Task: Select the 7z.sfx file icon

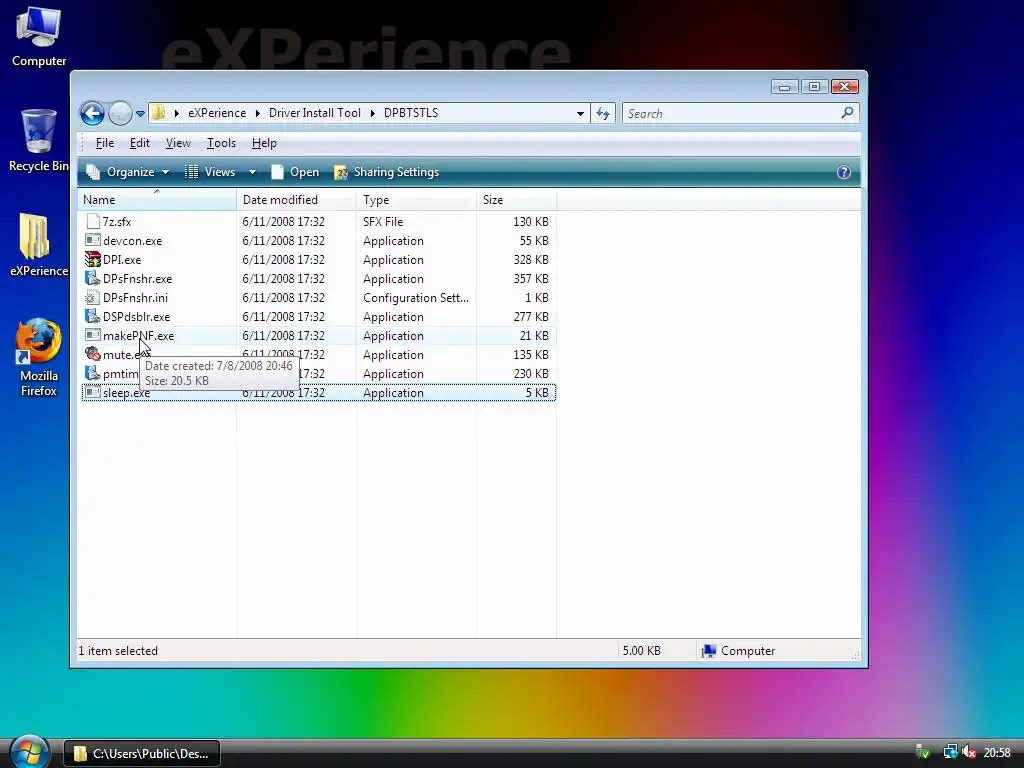Action: (x=93, y=221)
